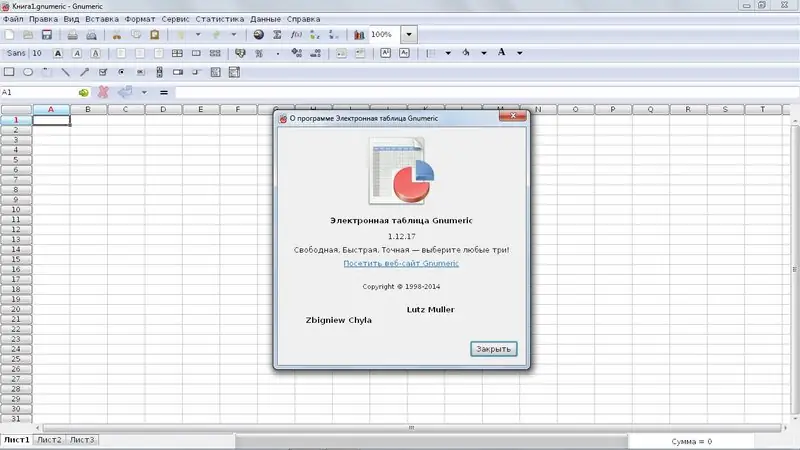Click the Copy icon in the toolbar
This screenshot has height=450, width=800.
click(136, 35)
